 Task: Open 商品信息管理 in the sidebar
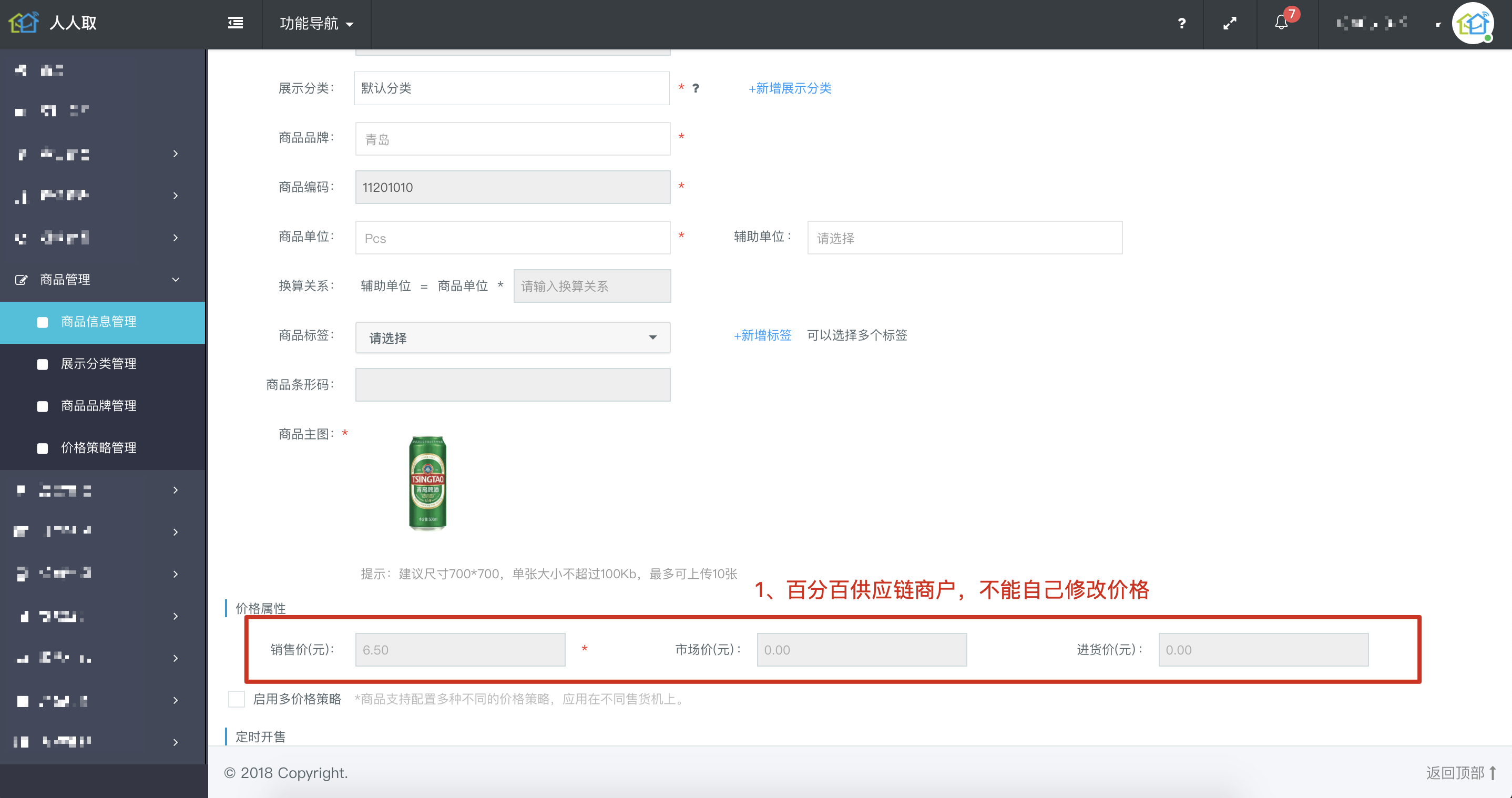(103, 322)
